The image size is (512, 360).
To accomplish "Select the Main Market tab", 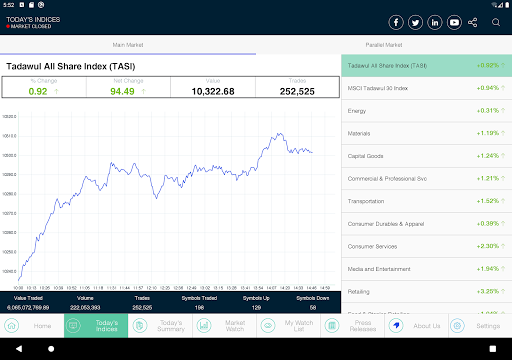I will [x=128, y=45].
